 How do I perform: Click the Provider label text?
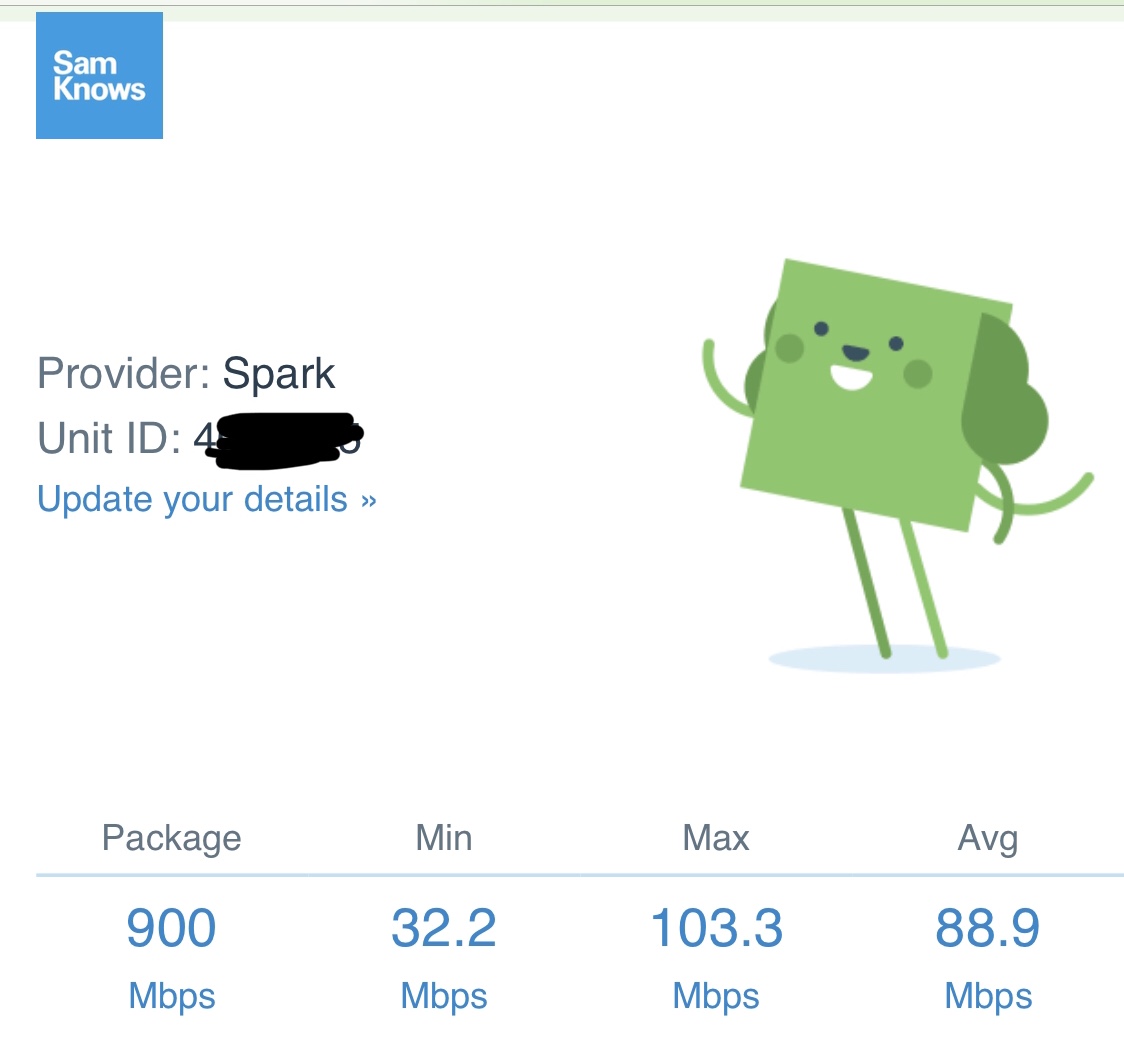pos(123,373)
